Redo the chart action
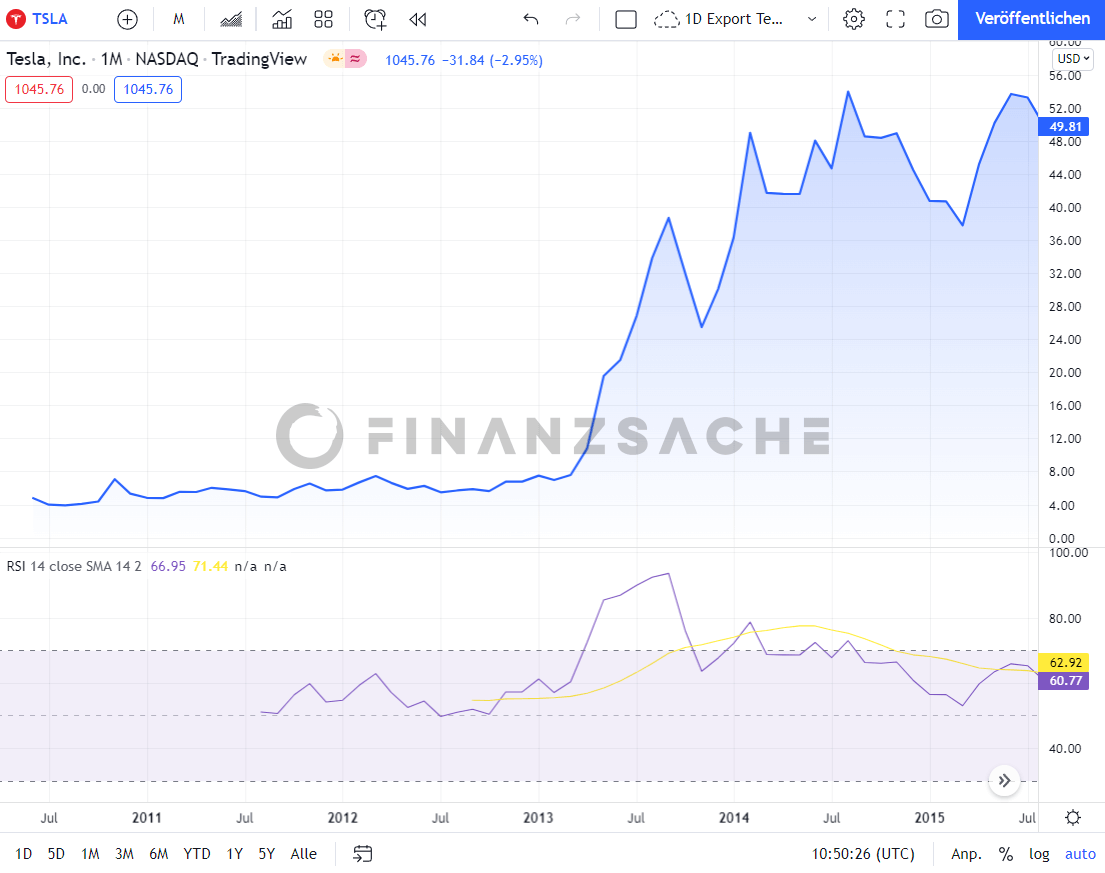The height and width of the screenshot is (873, 1105). coord(573,20)
